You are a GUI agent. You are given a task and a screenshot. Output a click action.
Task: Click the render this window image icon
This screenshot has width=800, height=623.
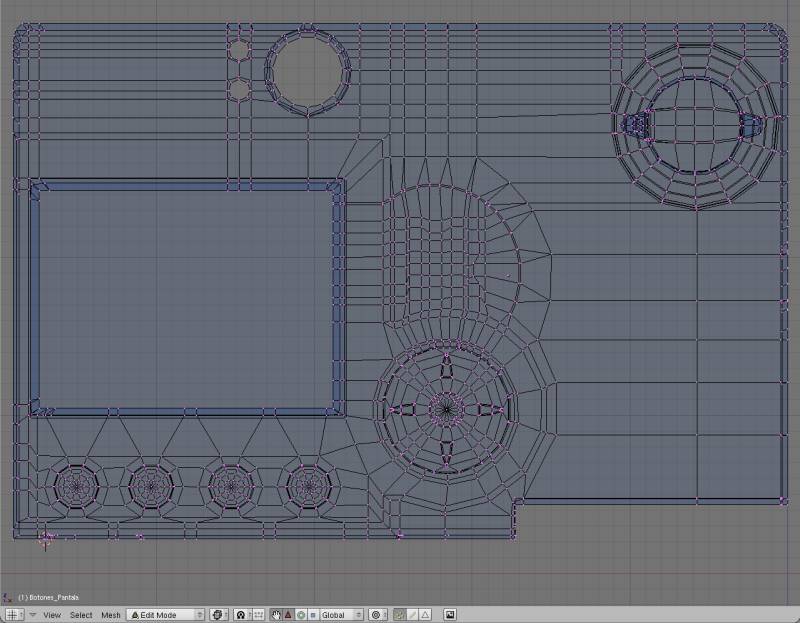coord(449,615)
